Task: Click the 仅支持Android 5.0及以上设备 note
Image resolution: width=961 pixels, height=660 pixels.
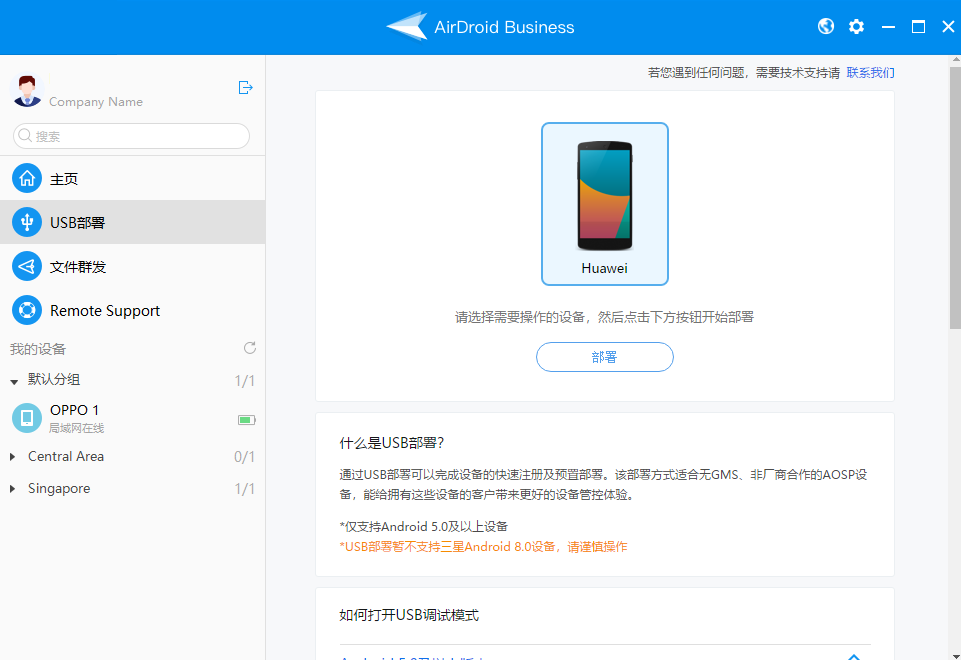Action: coord(424,526)
